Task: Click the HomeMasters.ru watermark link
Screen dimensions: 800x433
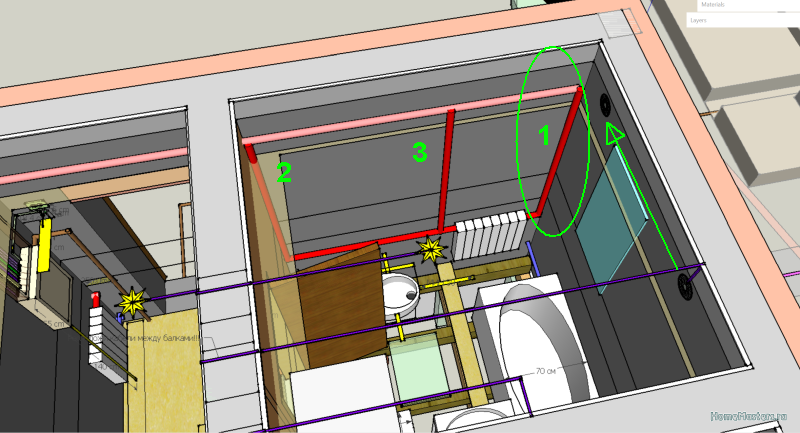Action: 752,417
